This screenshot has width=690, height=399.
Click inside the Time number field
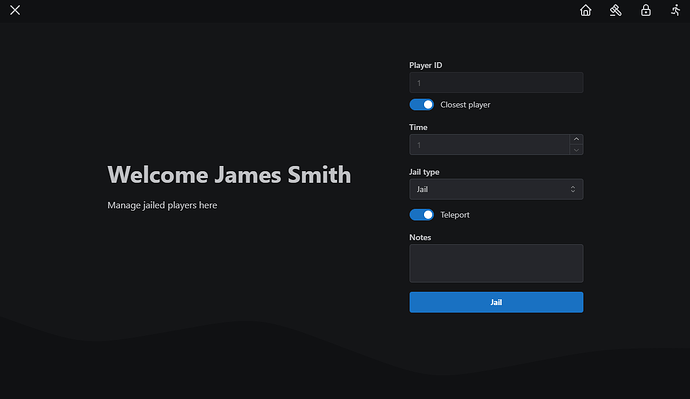tap(489, 145)
